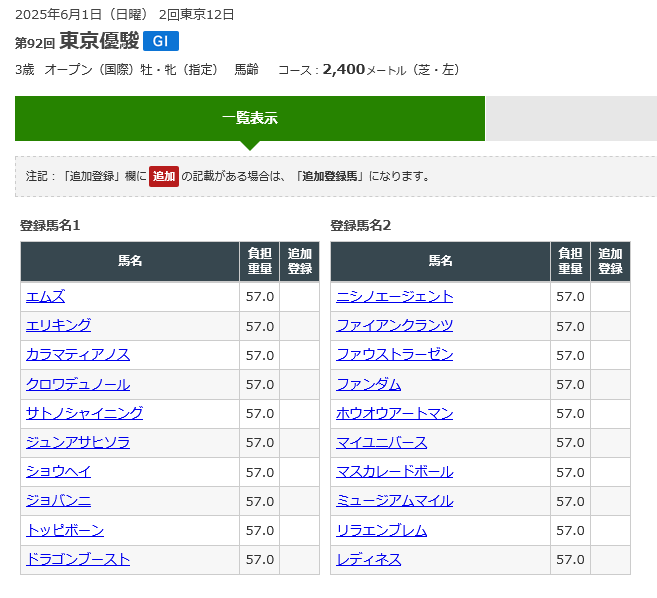This screenshot has height=598, width=657.
Task: Open horse link カラマティアノス
Action: [78, 354]
